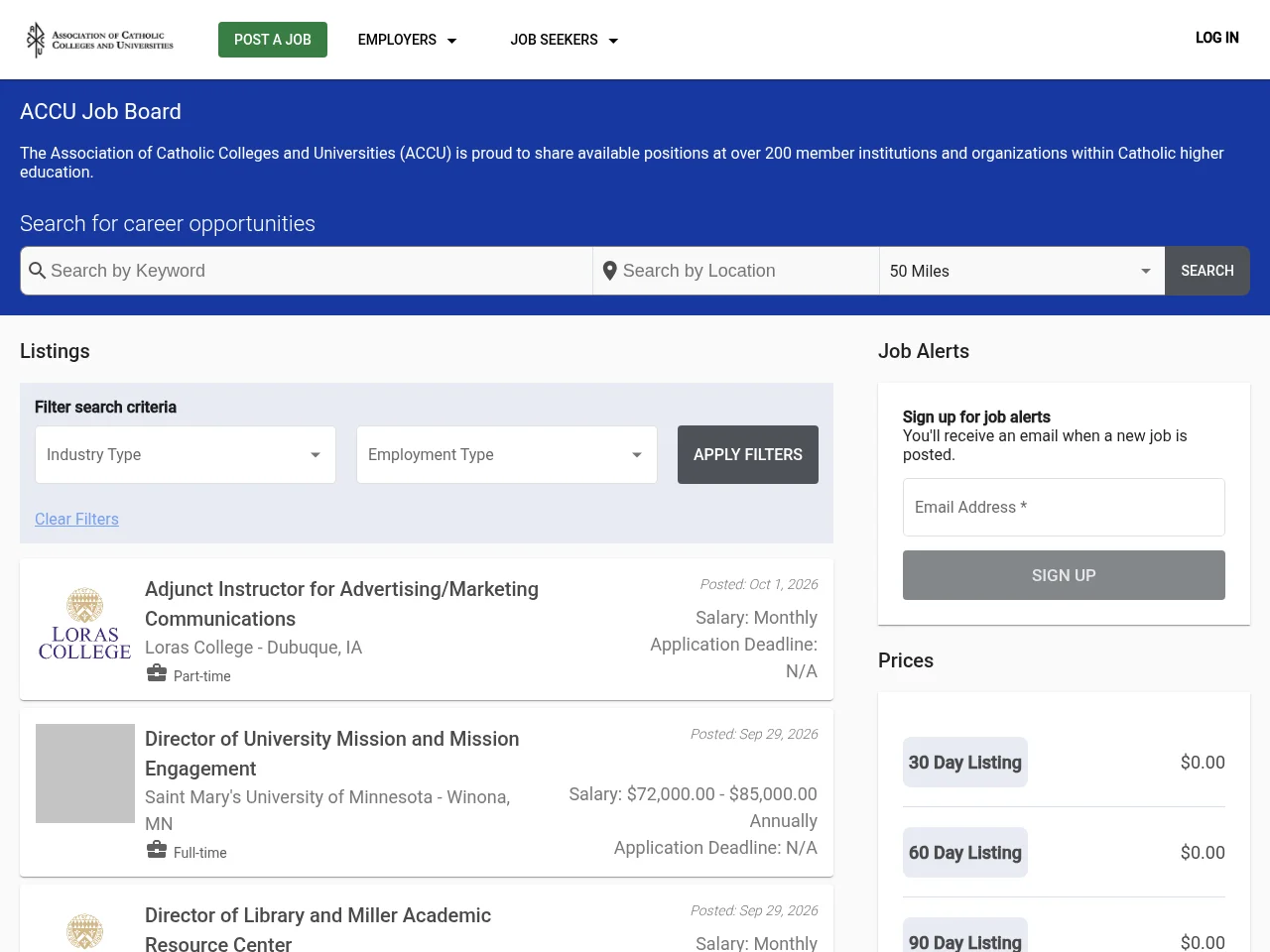Click the Clear Filters link
1270x952 pixels.
point(76,519)
